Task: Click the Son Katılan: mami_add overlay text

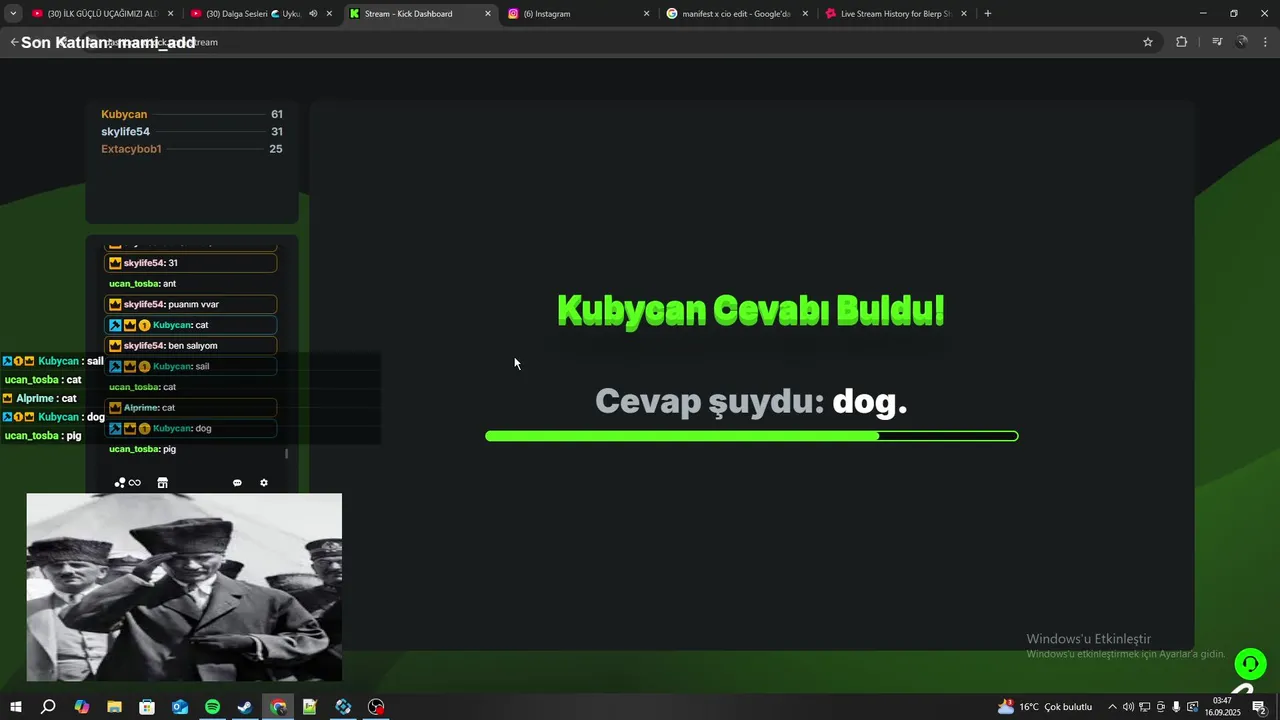Action: coord(108,43)
